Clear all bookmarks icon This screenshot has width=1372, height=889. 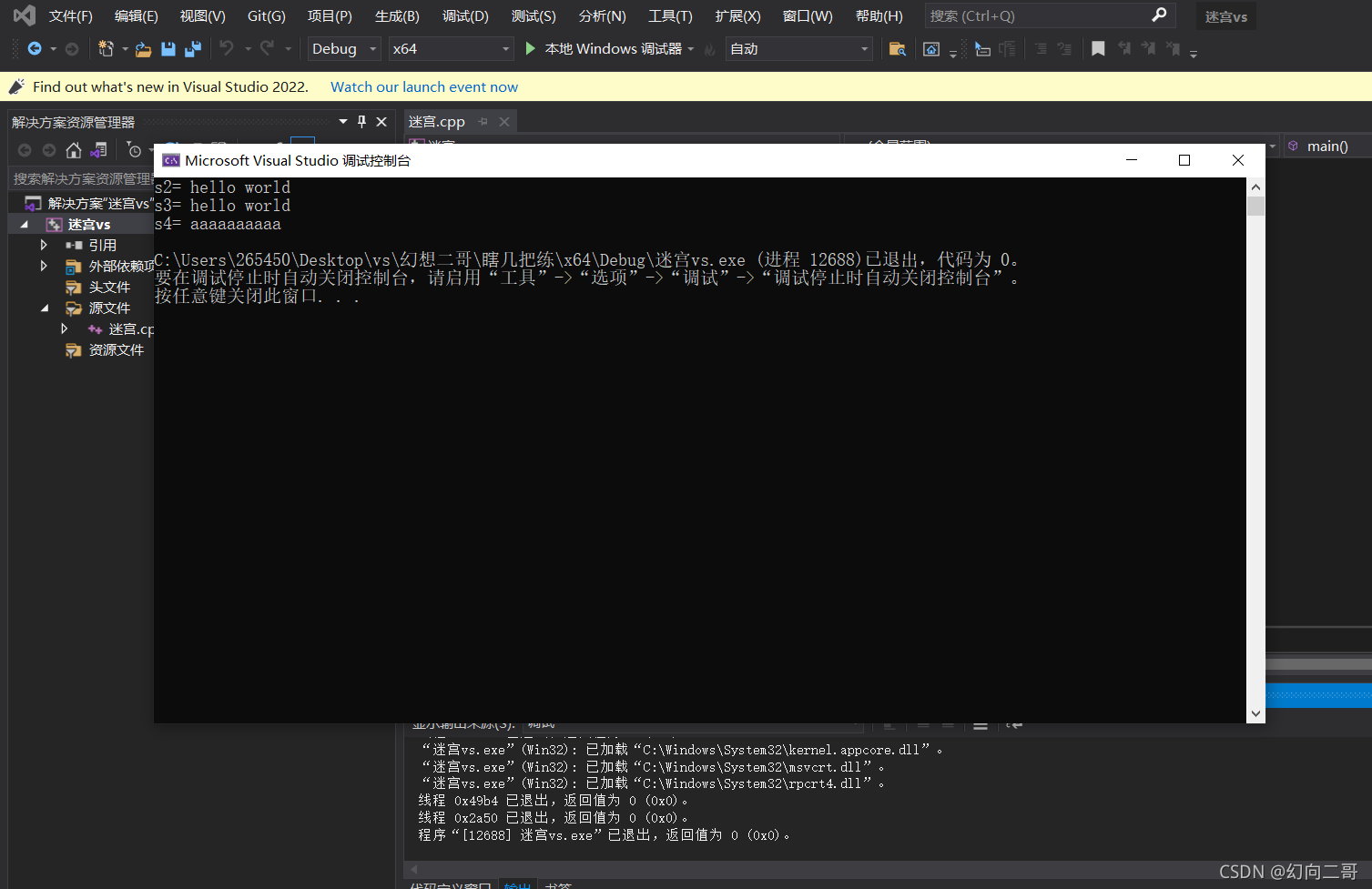(1174, 49)
